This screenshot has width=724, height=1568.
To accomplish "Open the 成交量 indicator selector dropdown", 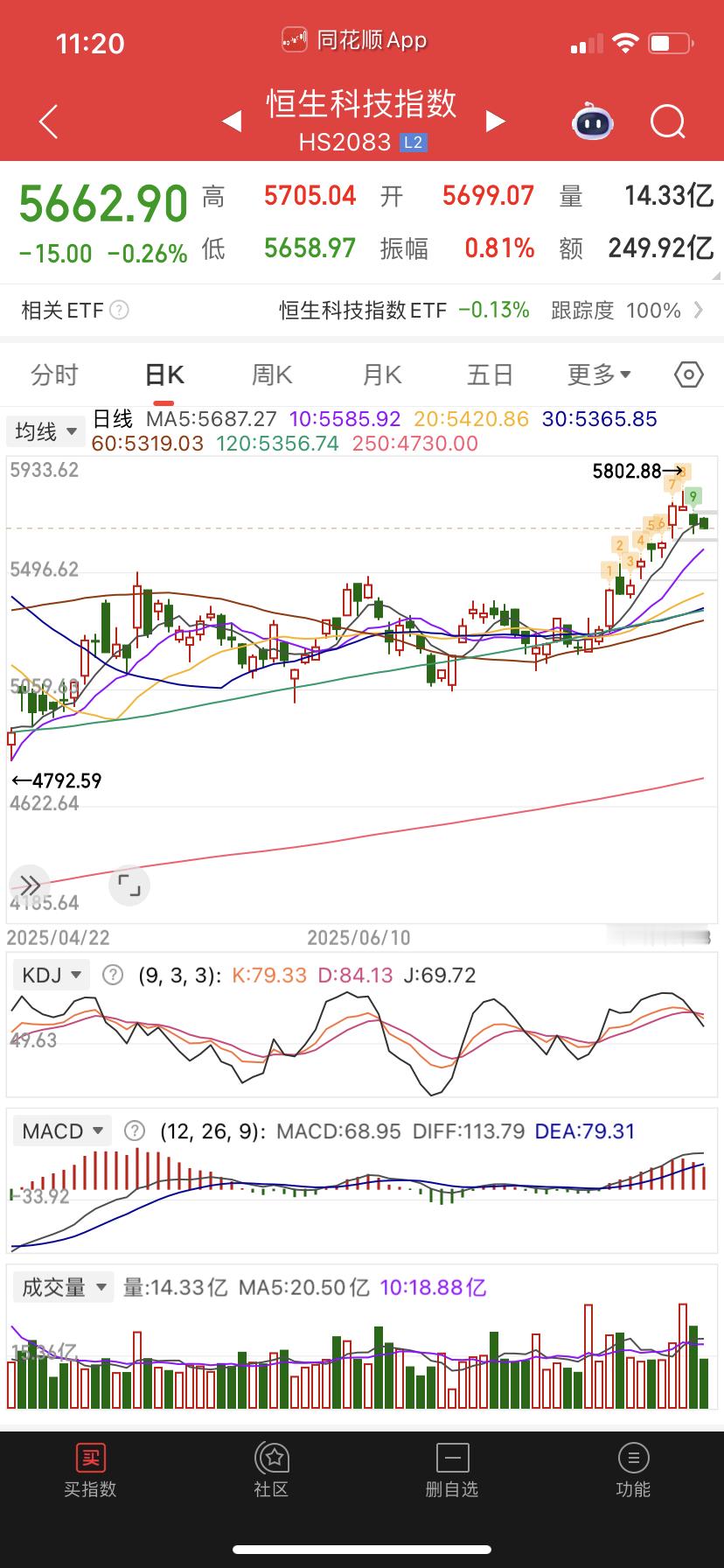I will [63, 1287].
